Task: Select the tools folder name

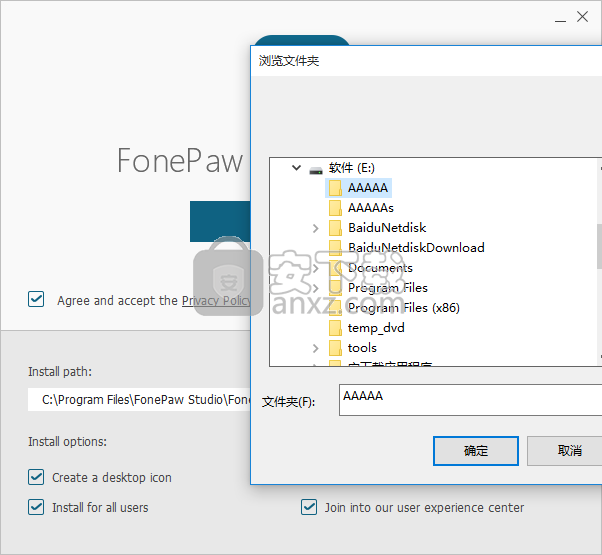Action: pos(362,348)
